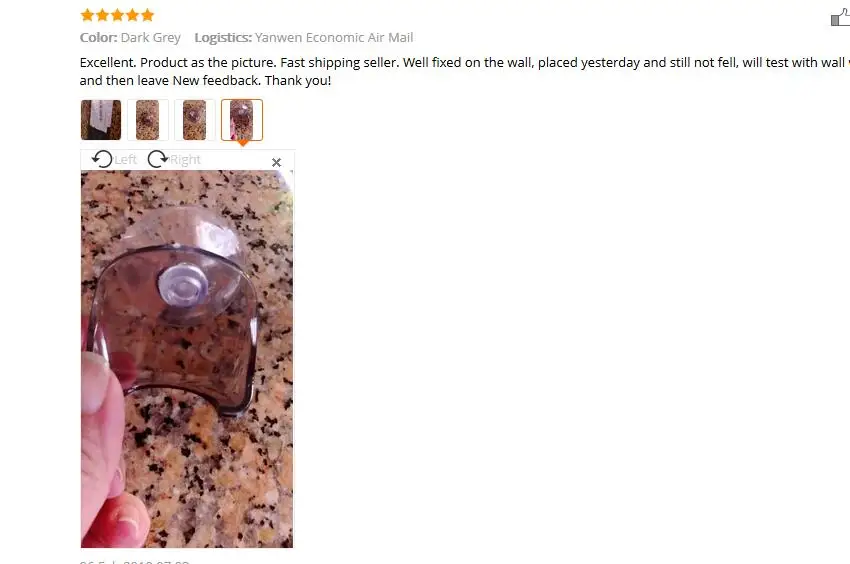Screen dimensions: 850x564
Task: Close the enlarged review photo viewer
Action: click(276, 162)
